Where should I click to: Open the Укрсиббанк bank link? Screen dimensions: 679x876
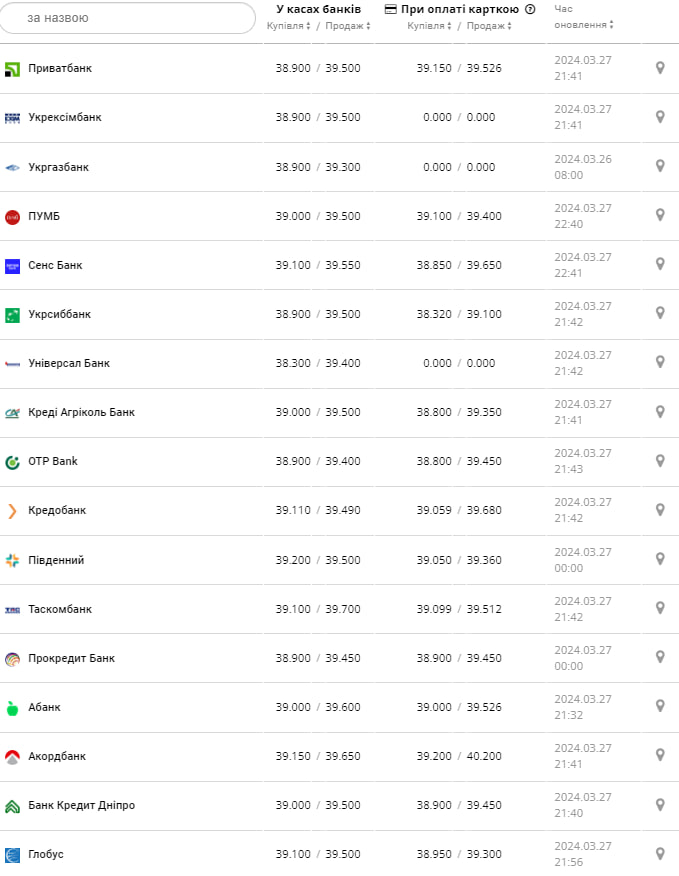(x=59, y=314)
